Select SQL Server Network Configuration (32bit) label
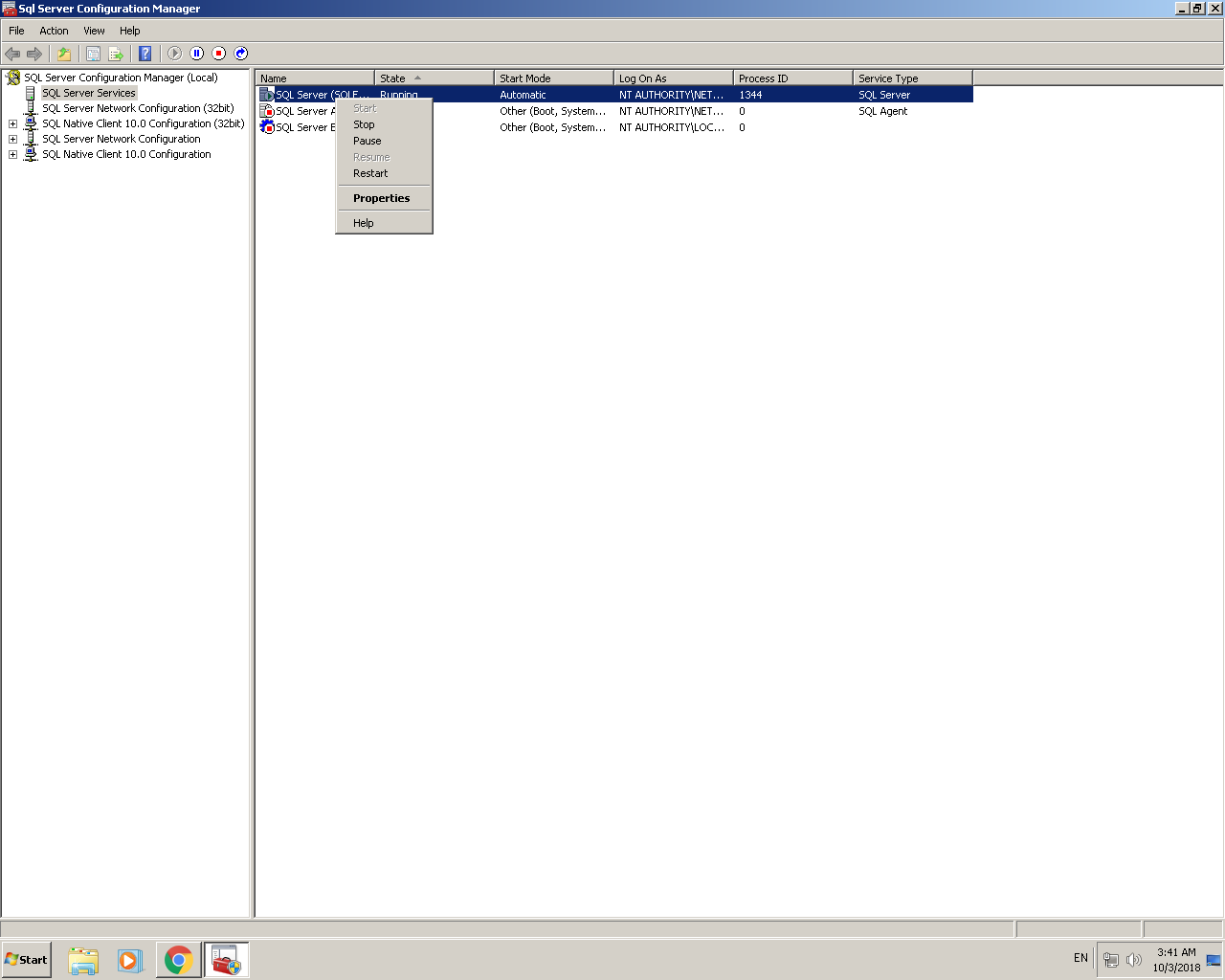The image size is (1225, 980). (x=138, y=108)
